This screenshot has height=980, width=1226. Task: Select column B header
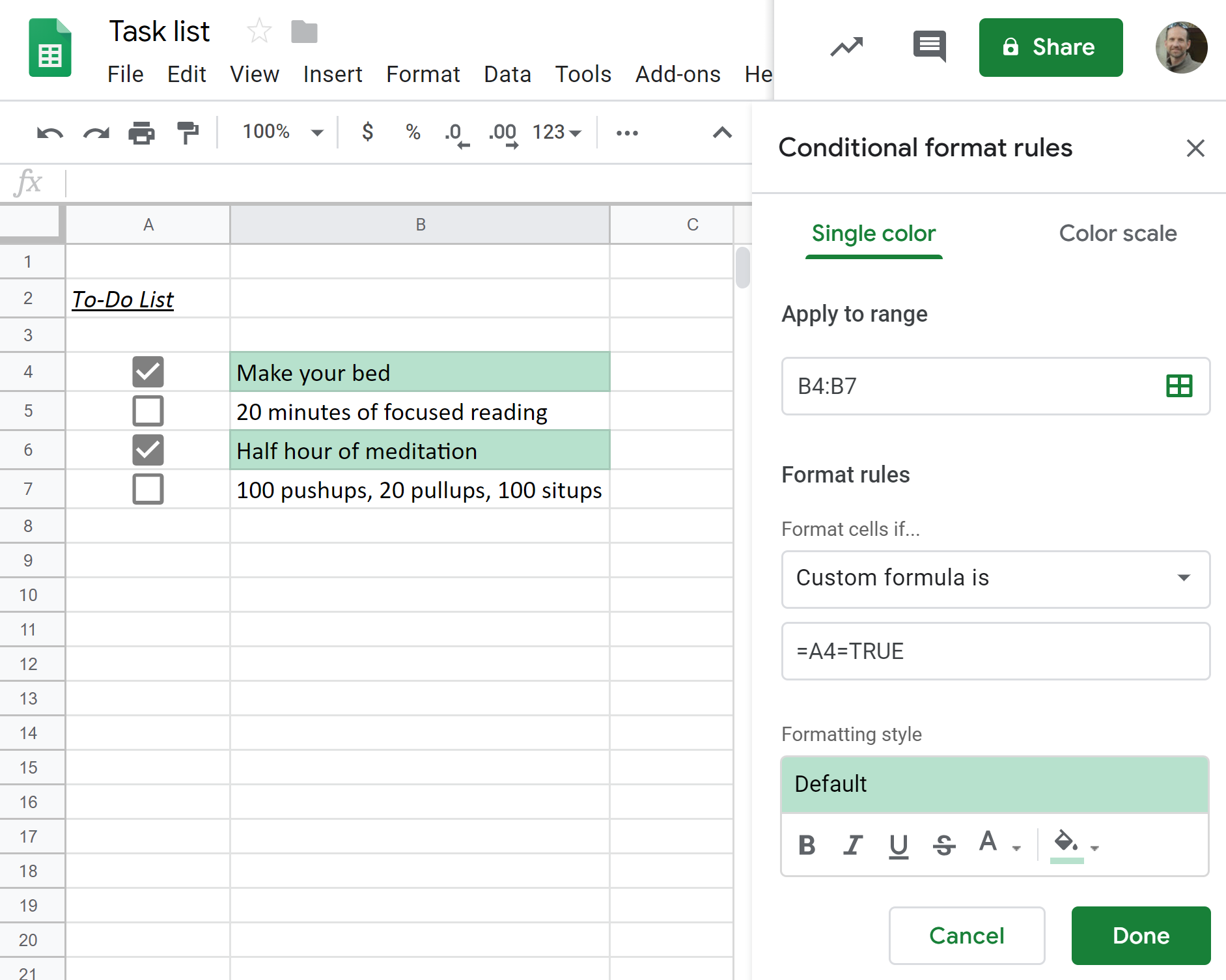[420, 225]
